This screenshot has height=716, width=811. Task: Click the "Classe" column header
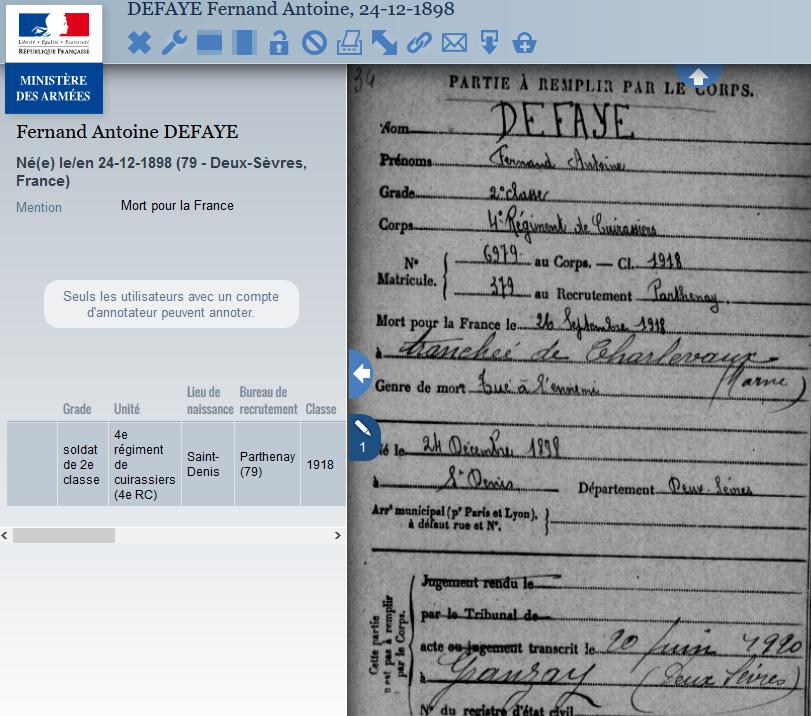coord(321,409)
